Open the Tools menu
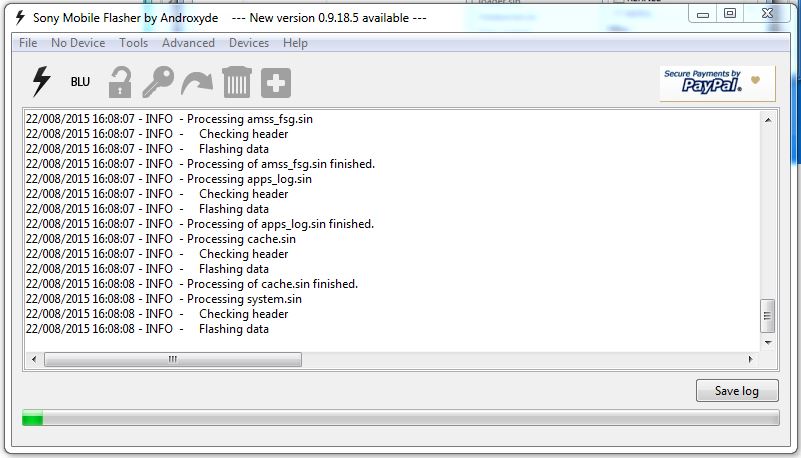 pyautogui.click(x=133, y=43)
